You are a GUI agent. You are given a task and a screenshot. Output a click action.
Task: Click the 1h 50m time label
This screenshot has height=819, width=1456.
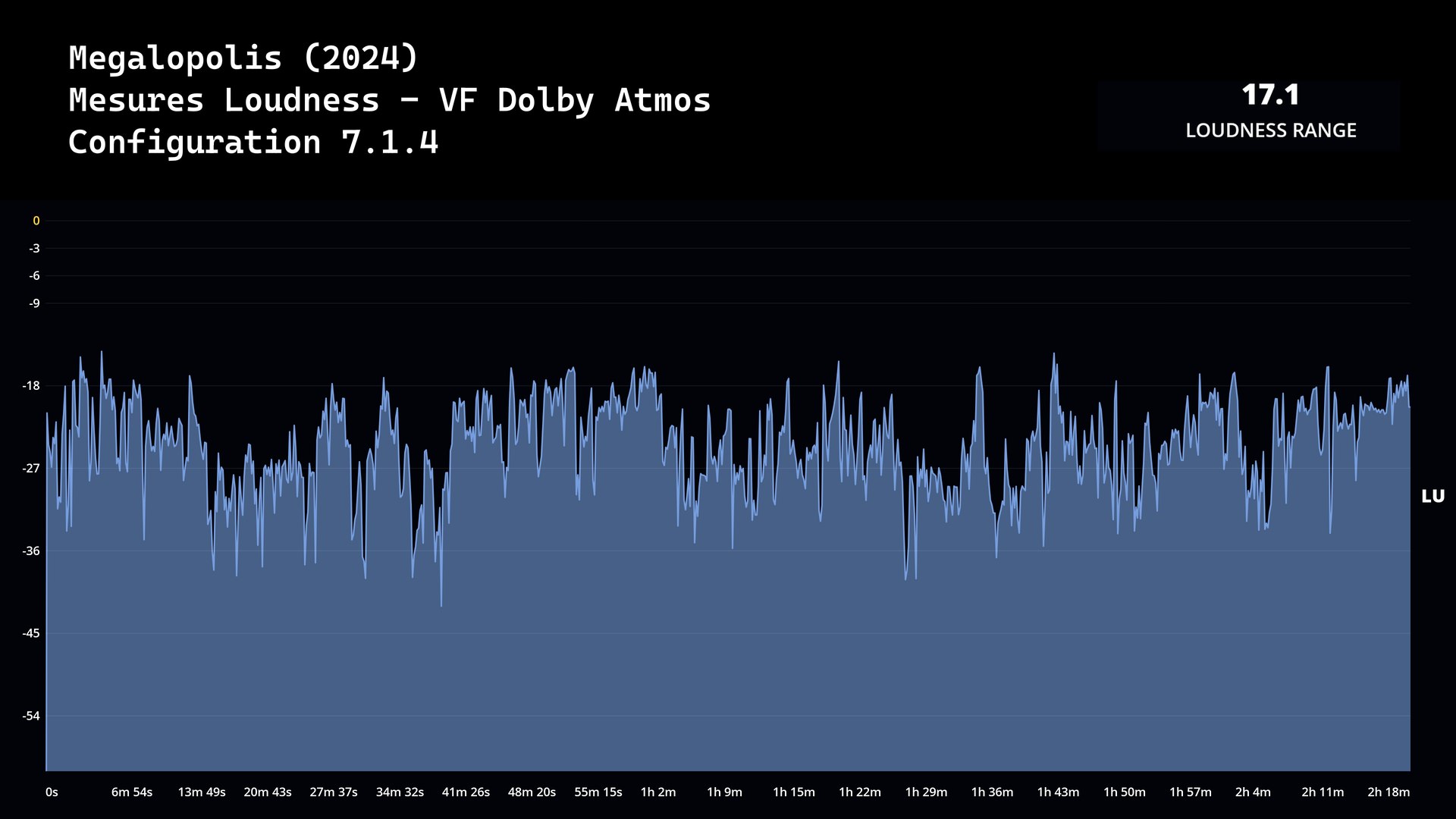tap(1125, 792)
